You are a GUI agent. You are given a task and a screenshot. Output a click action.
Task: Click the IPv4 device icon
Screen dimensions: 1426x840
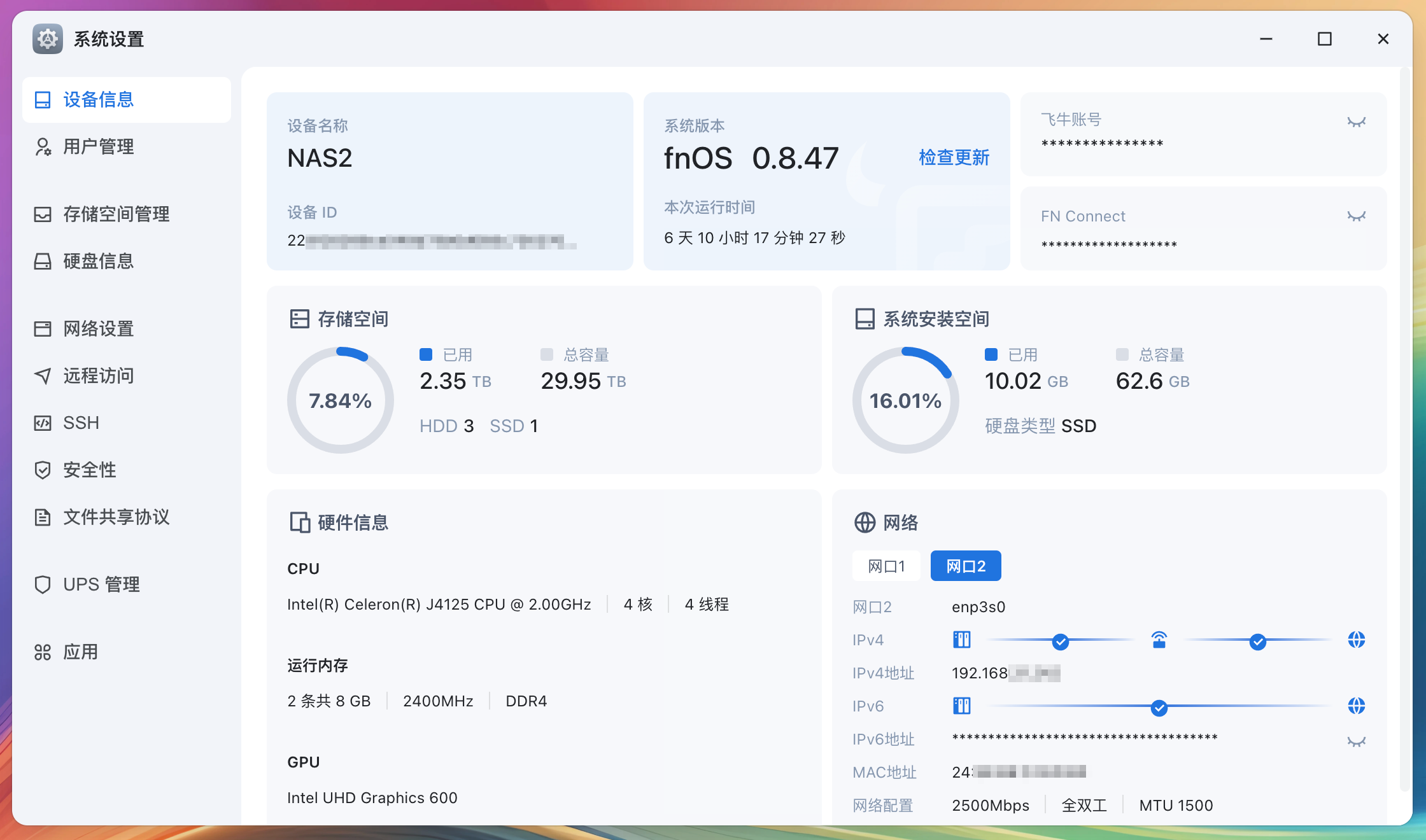[x=962, y=640]
